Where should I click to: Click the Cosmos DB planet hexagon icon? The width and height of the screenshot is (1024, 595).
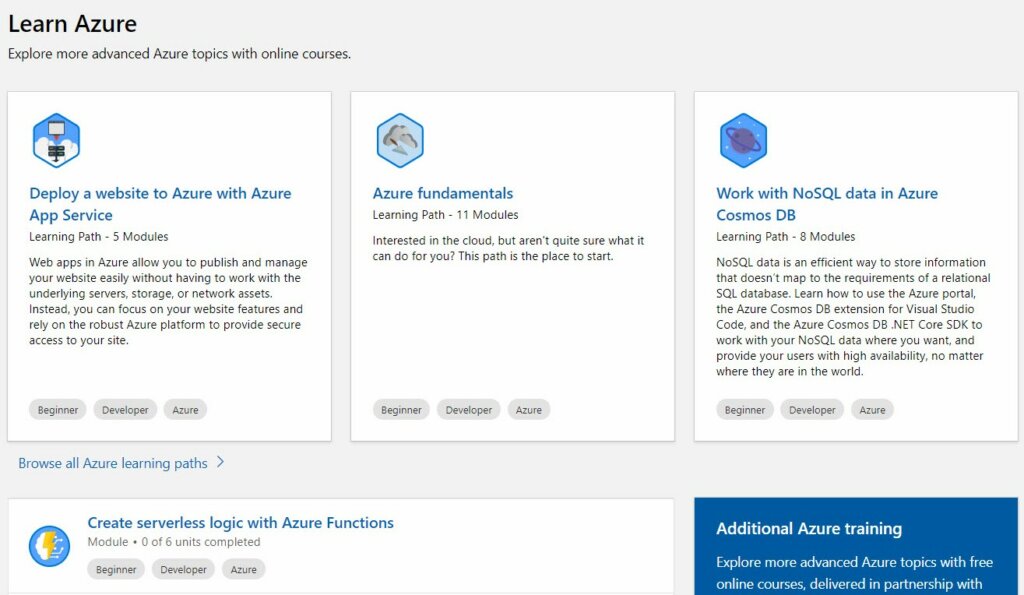click(x=743, y=140)
